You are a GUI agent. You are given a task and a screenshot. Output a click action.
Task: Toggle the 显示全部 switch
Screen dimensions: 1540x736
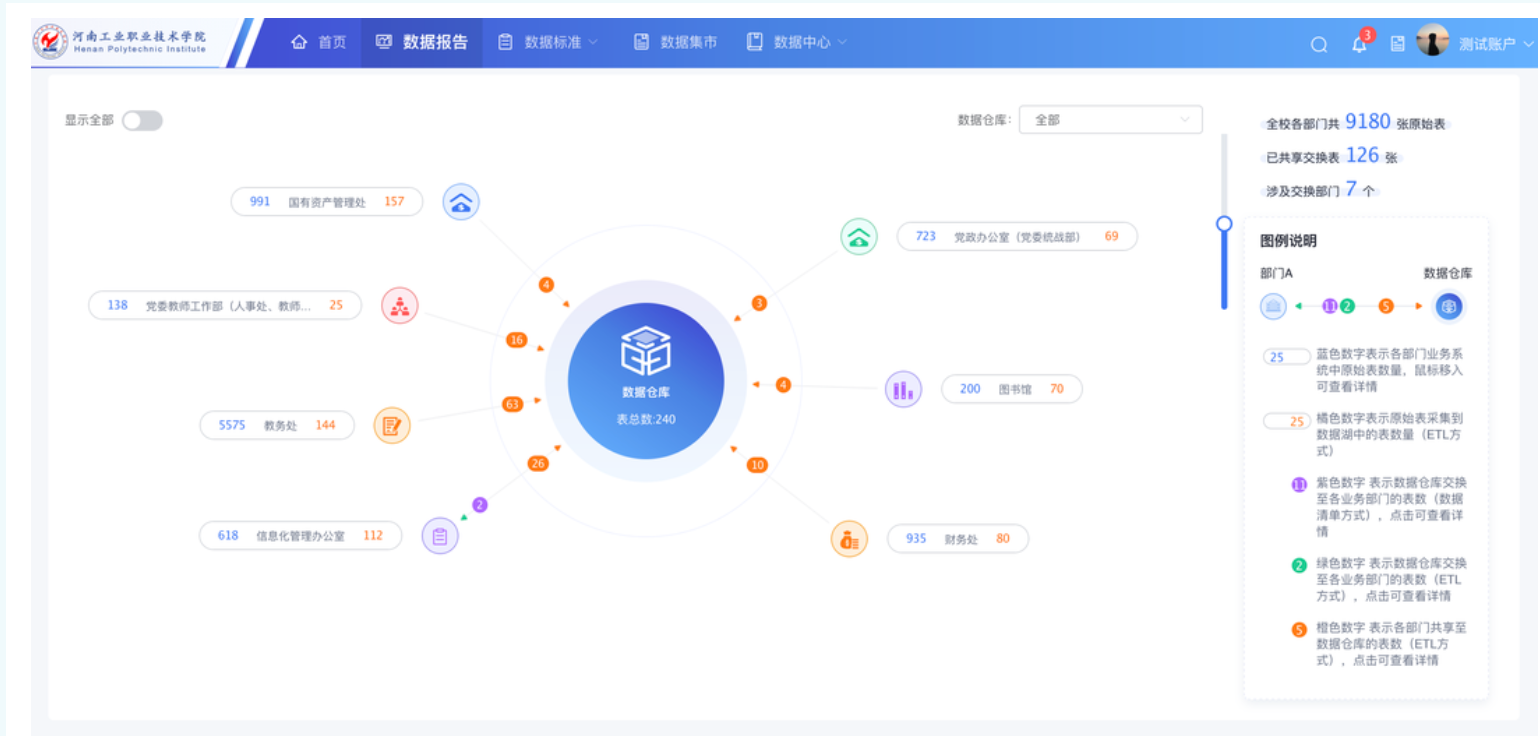tap(141, 119)
